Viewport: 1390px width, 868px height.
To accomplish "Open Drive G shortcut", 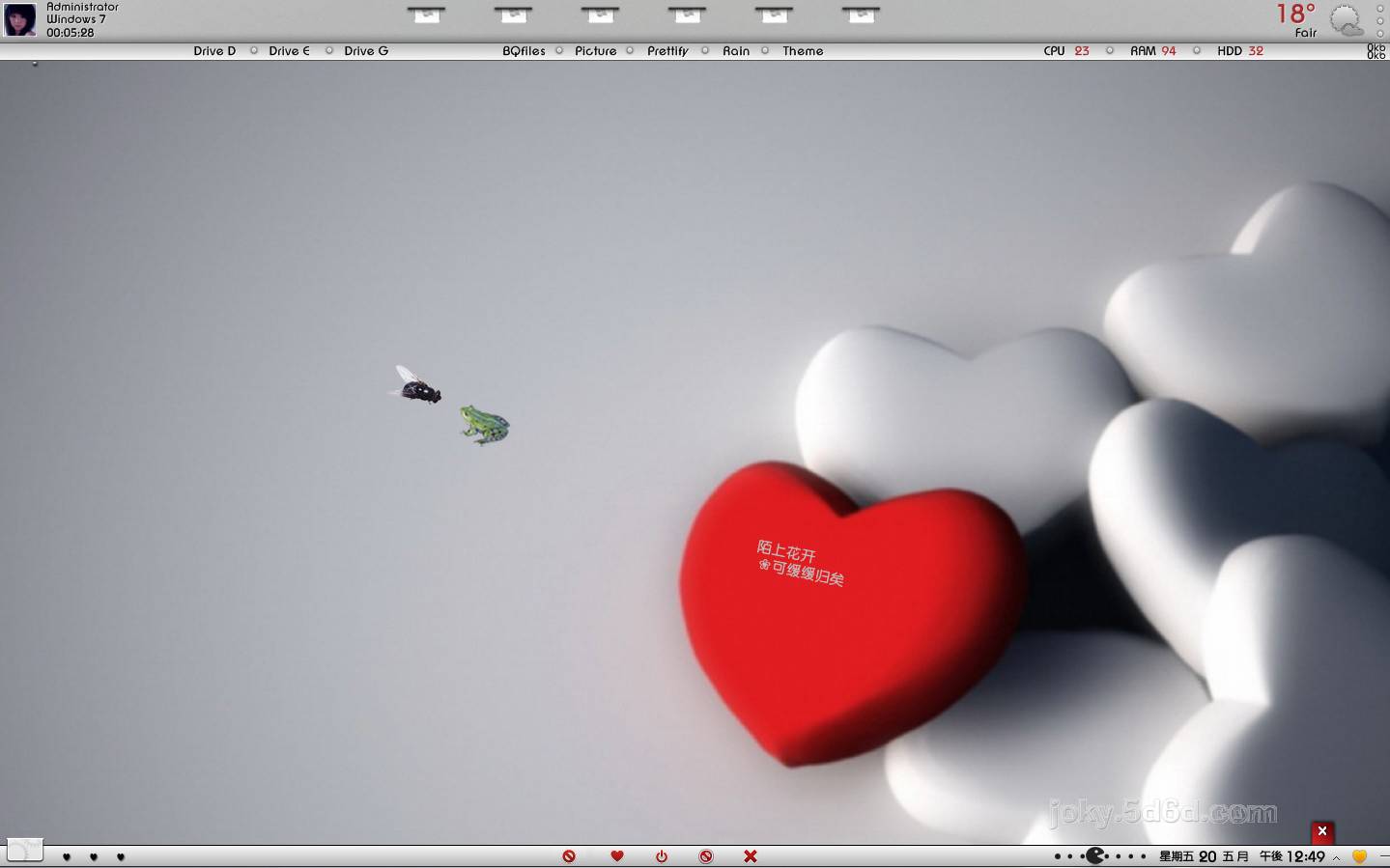I will 366,51.
